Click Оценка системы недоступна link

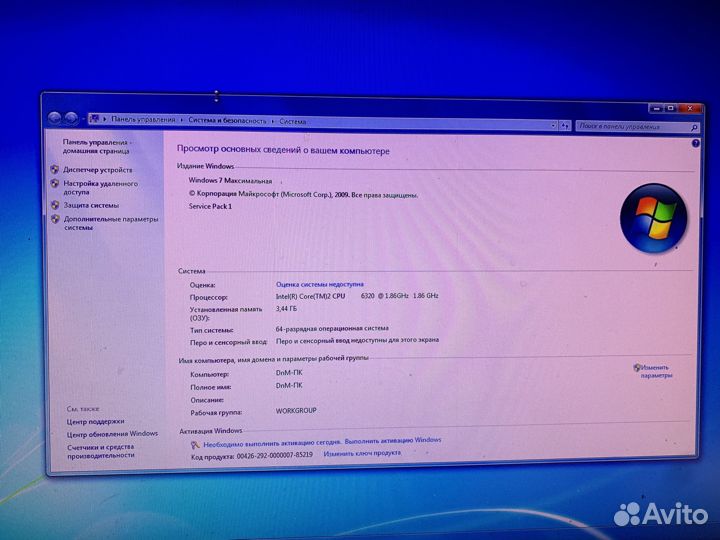click(x=320, y=284)
